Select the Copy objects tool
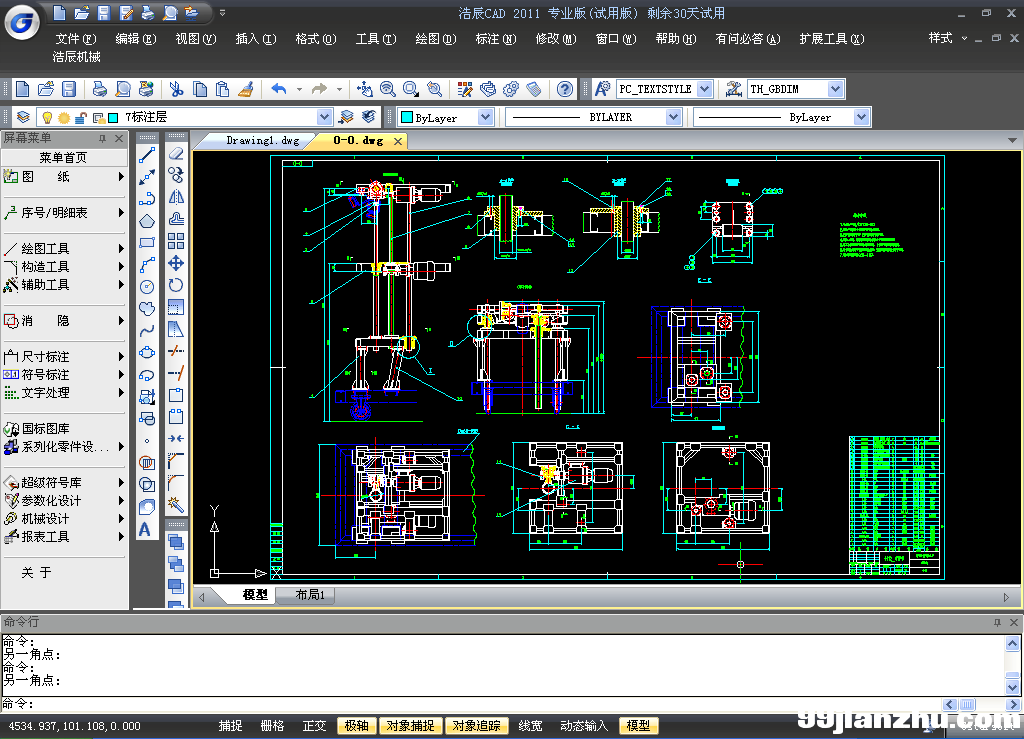Viewport: 1024px width, 739px height. (x=176, y=175)
